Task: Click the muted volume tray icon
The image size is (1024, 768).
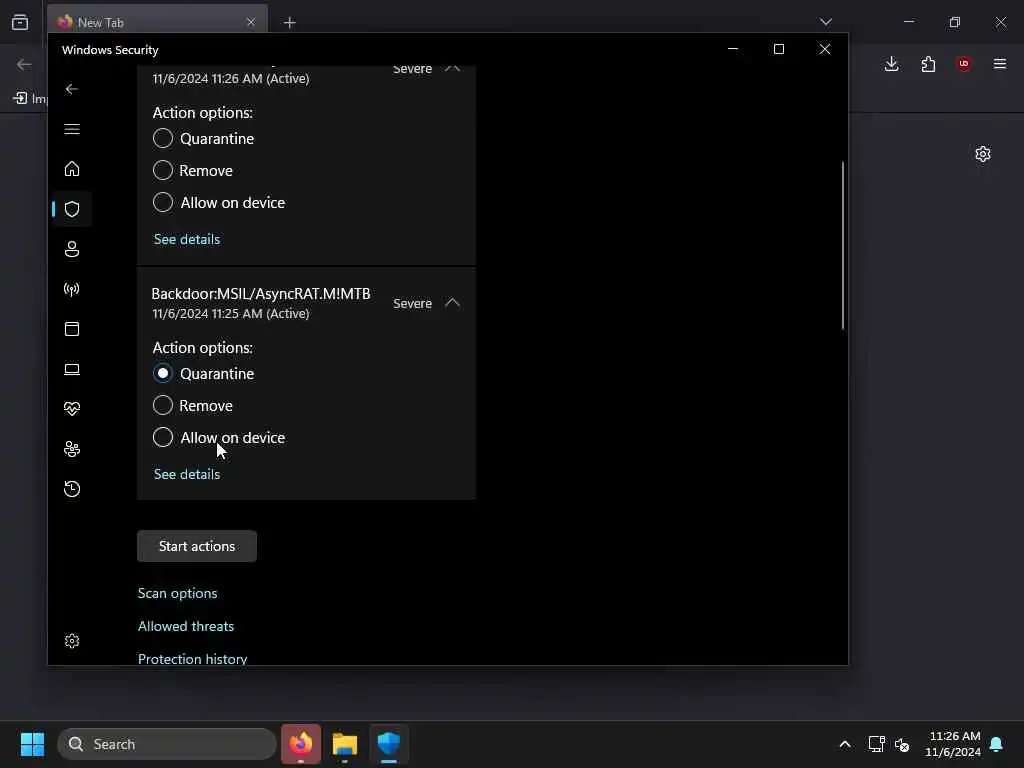Action: (902, 744)
